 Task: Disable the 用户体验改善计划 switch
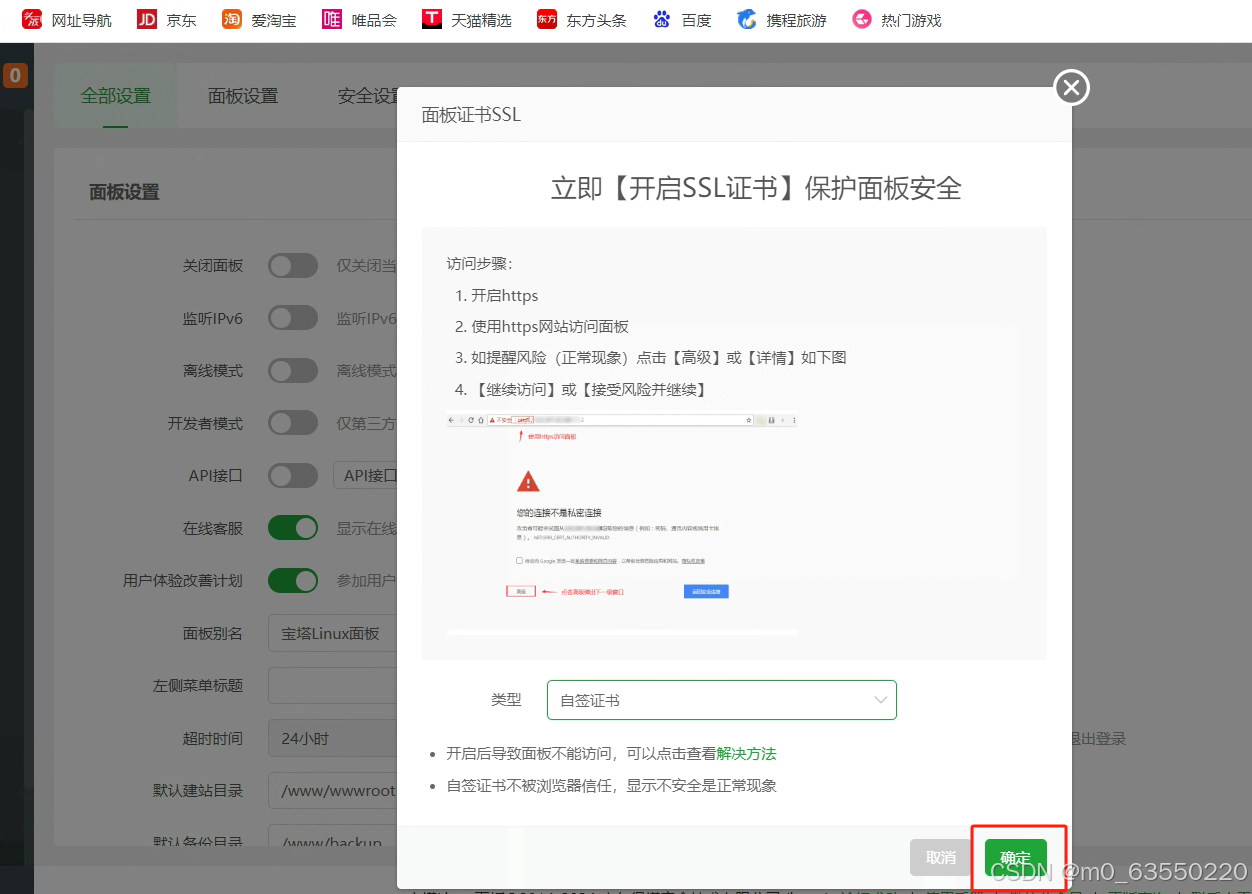coord(293,580)
